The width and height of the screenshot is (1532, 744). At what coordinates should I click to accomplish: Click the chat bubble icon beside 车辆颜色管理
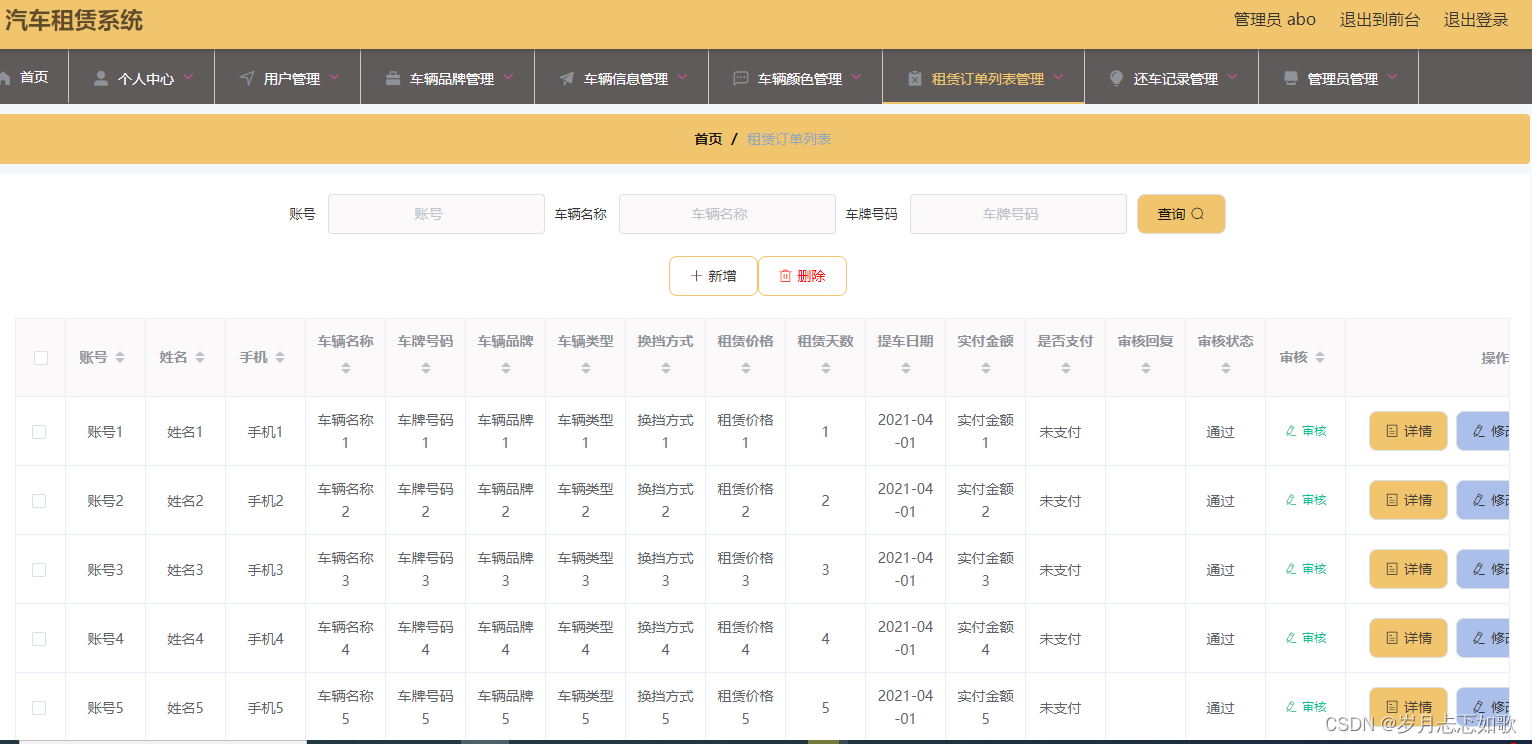coord(741,78)
